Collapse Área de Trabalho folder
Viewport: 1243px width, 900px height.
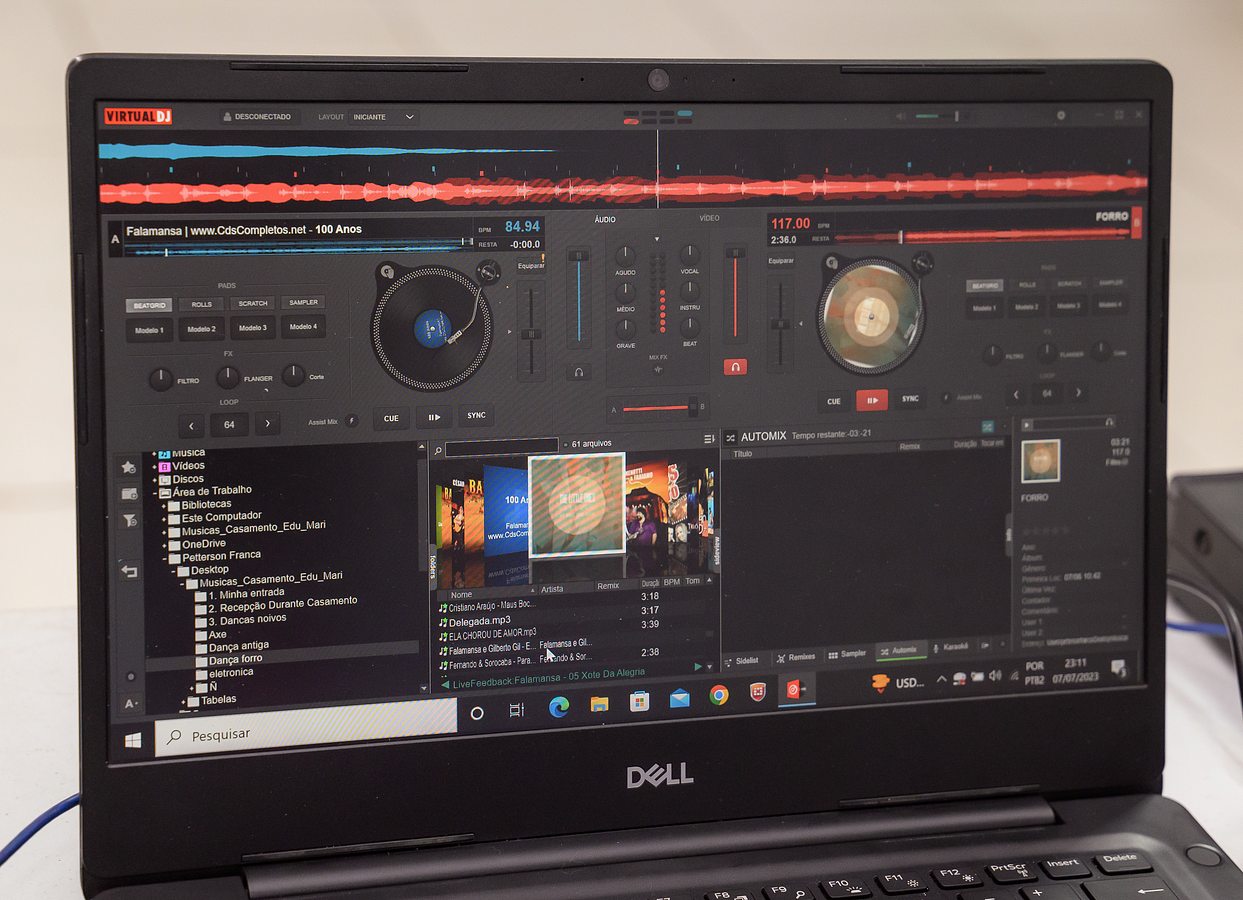[x=154, y=492]
